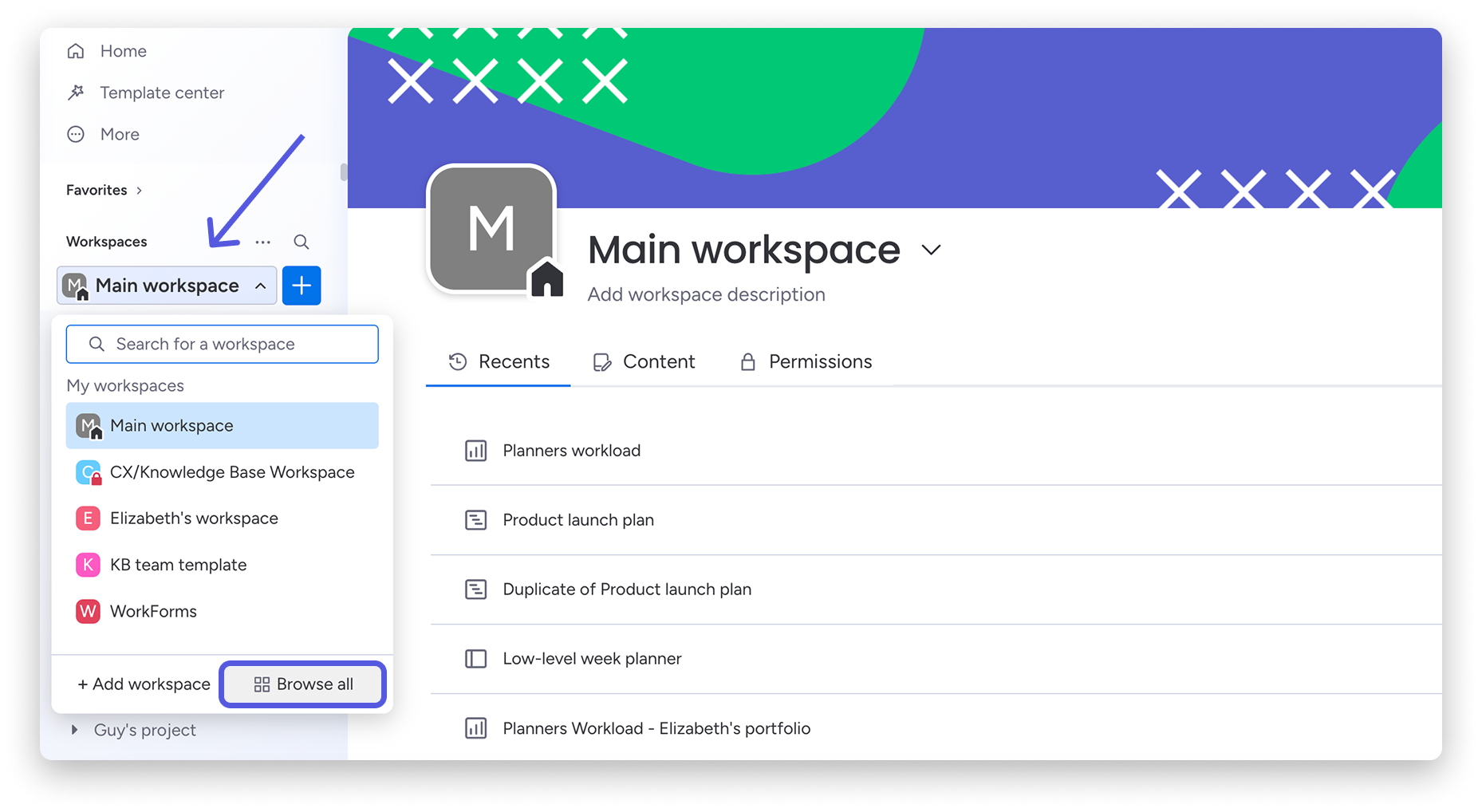Click the KB team template workspace icon
Viewport: 1482px width, 812px height.
[x=88, y=564]
